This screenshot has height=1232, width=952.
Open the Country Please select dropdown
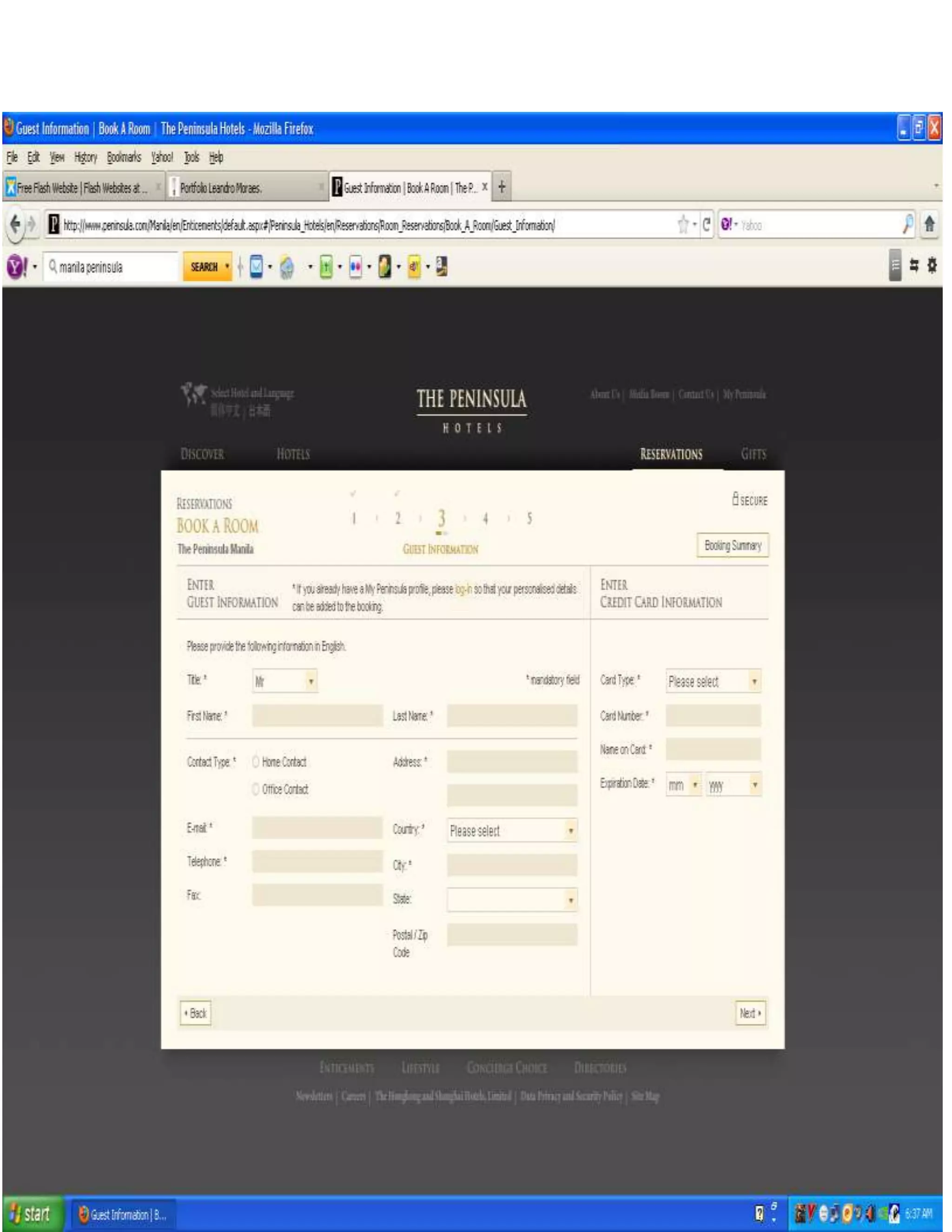(x=511, y=830)
